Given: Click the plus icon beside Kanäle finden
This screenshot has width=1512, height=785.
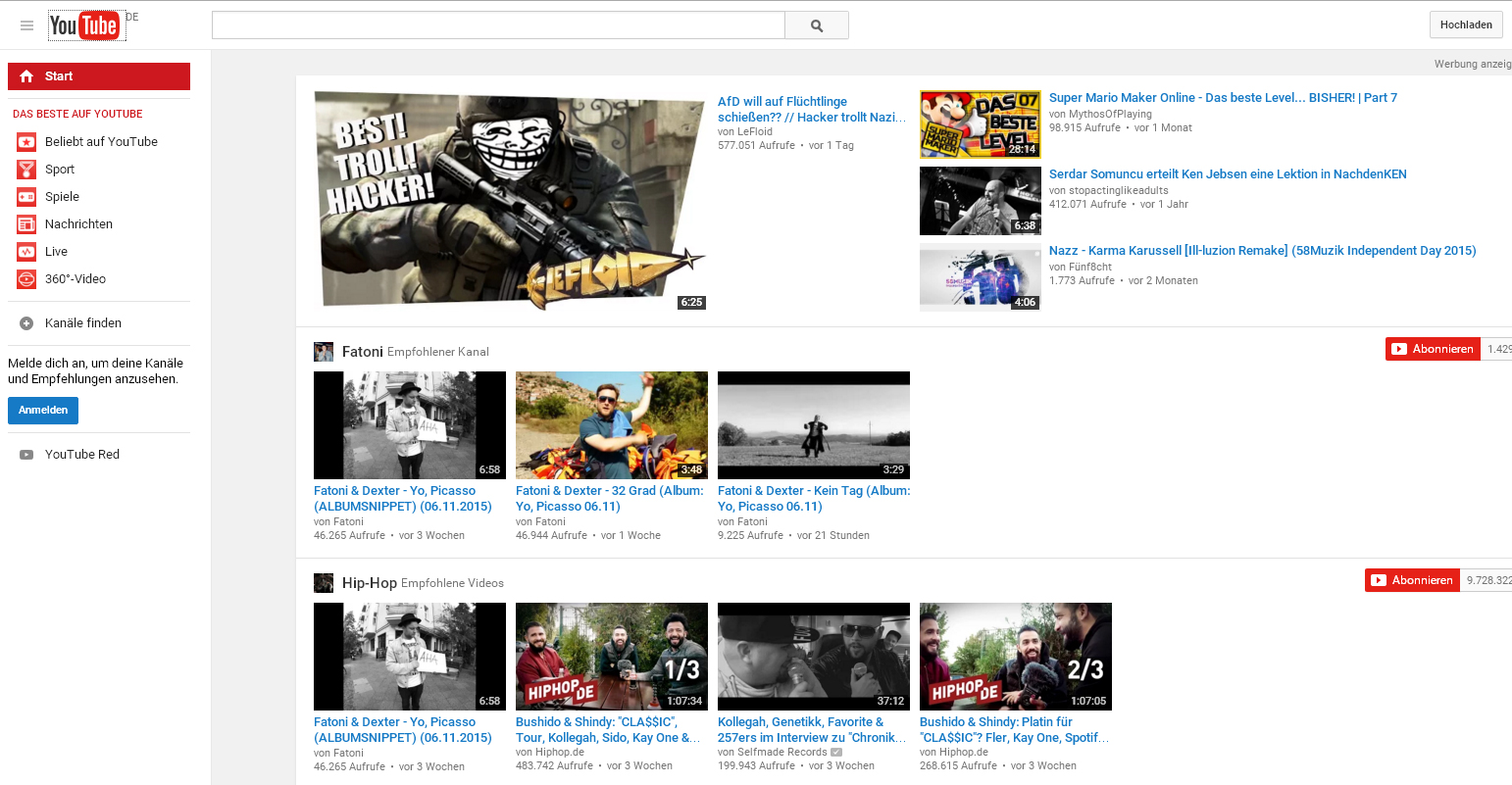Looking at the screenshot, I should coord(26,323).
